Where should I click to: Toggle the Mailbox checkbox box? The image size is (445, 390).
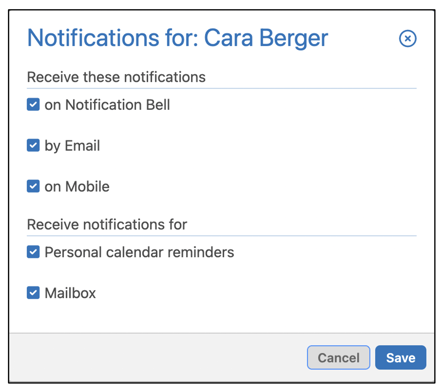(33, 293)
